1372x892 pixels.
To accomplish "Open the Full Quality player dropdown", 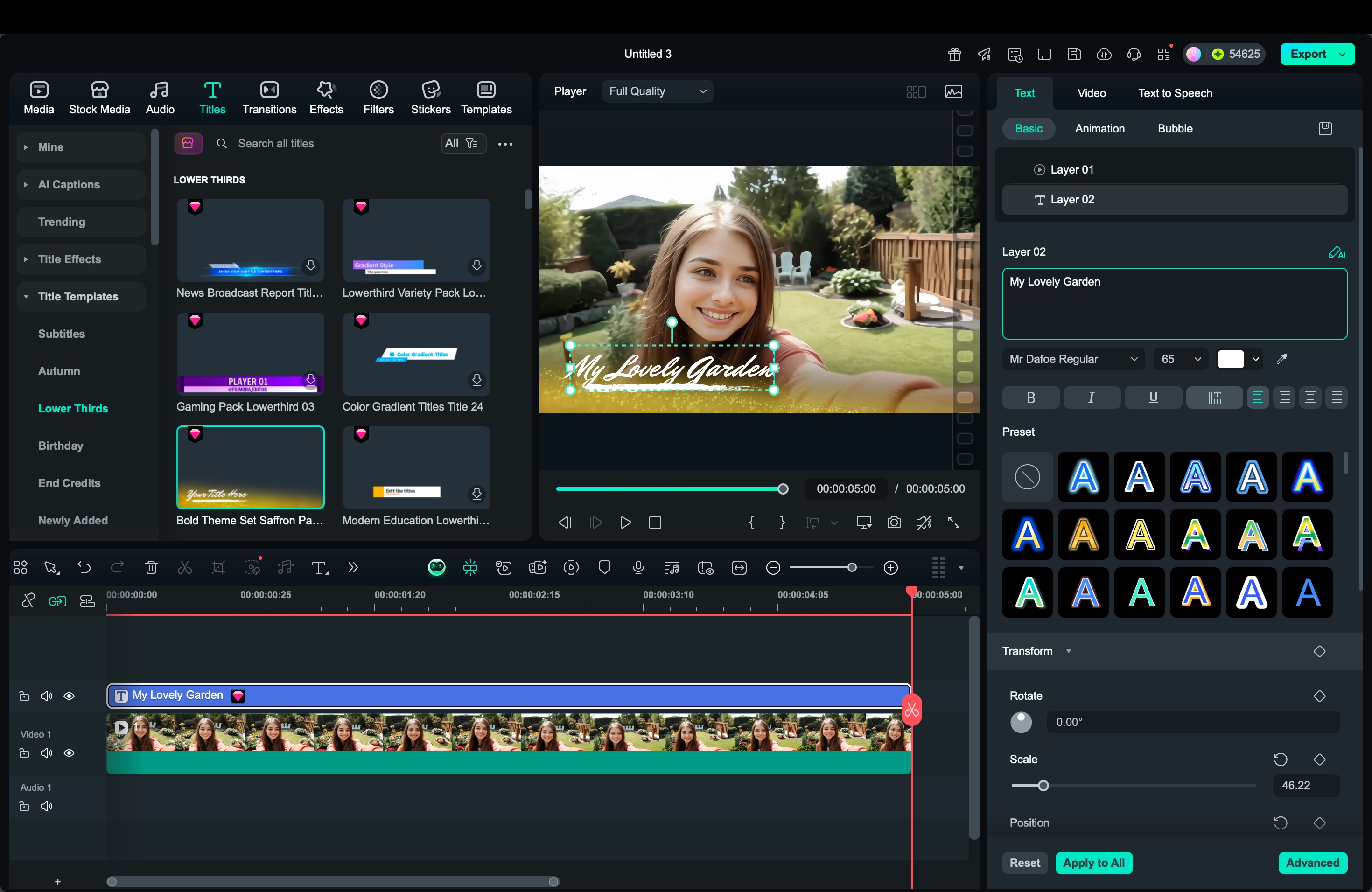I will 657,91.
